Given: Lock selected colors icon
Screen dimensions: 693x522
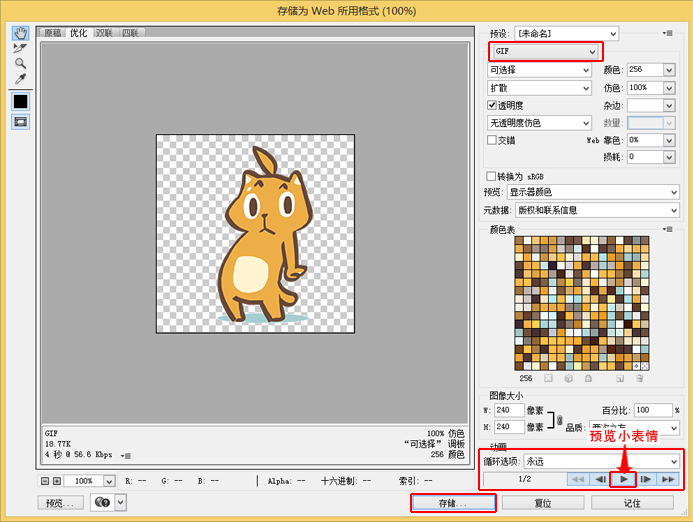Looking at the screenshot, I should 588,378.
